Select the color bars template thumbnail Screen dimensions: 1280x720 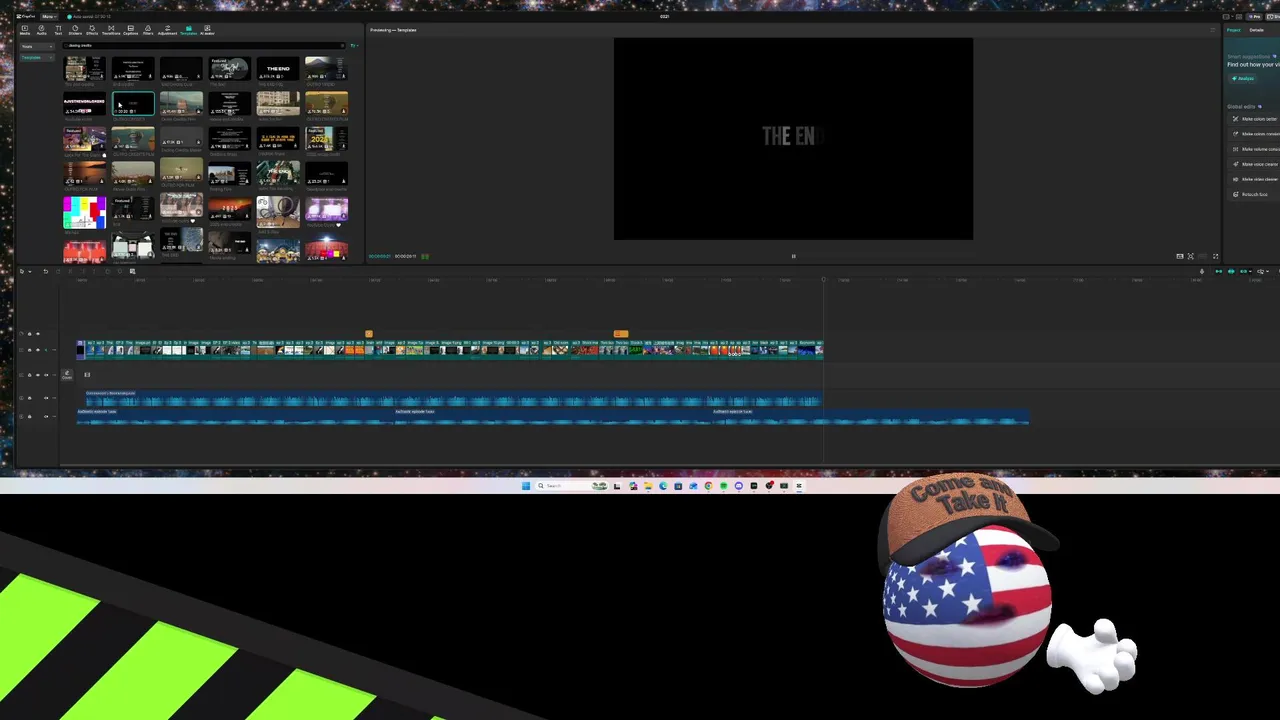84,212
